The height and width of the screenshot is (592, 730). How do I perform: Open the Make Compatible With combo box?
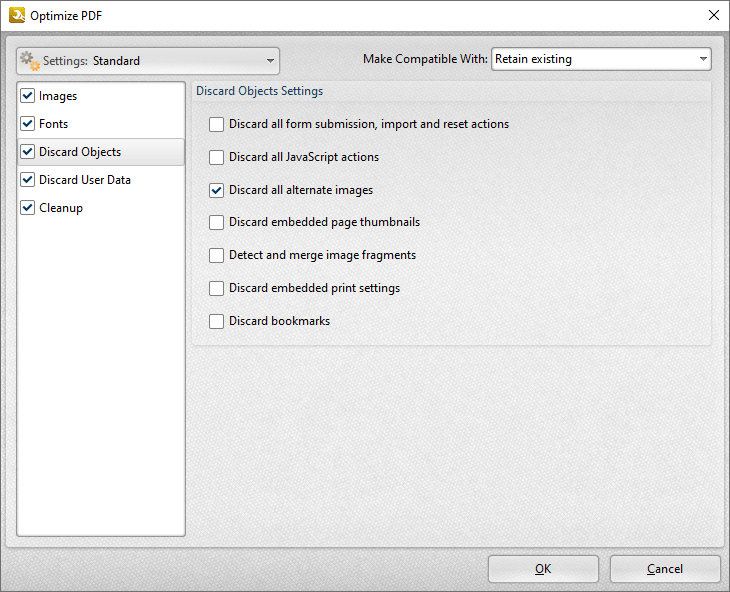pyautogui.click(x=601, y=59)
